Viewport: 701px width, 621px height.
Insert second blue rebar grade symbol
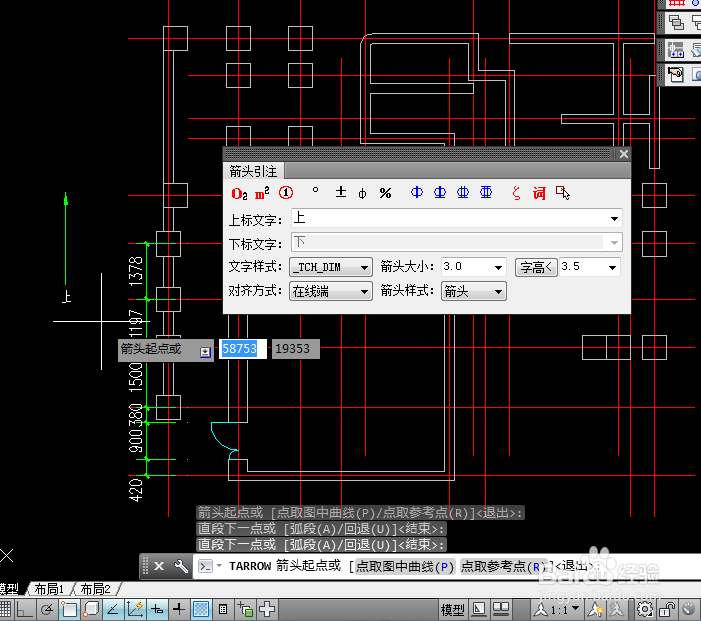(x=440, y=193)
